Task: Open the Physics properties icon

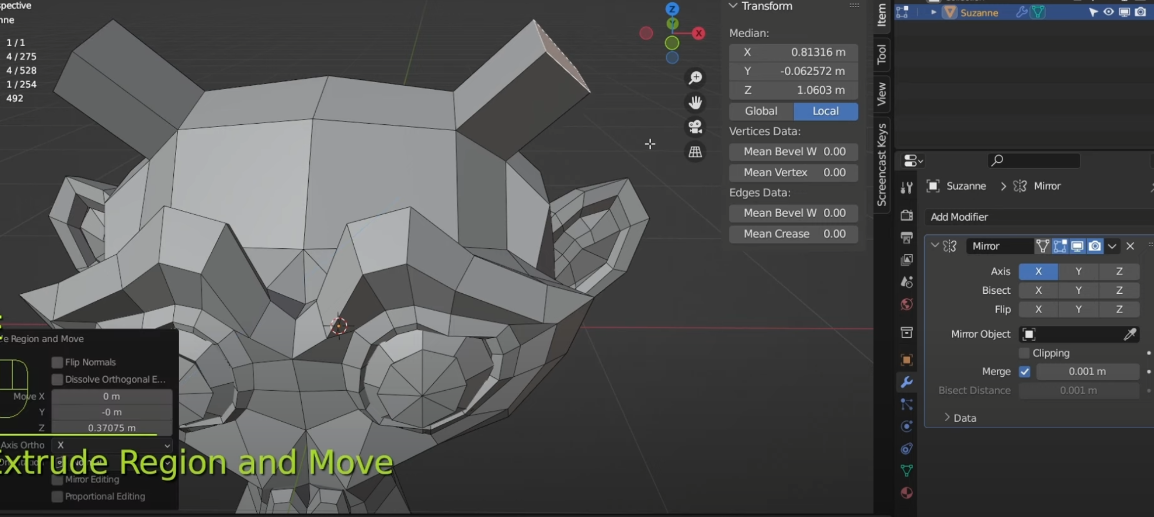Action: point(907,426)
